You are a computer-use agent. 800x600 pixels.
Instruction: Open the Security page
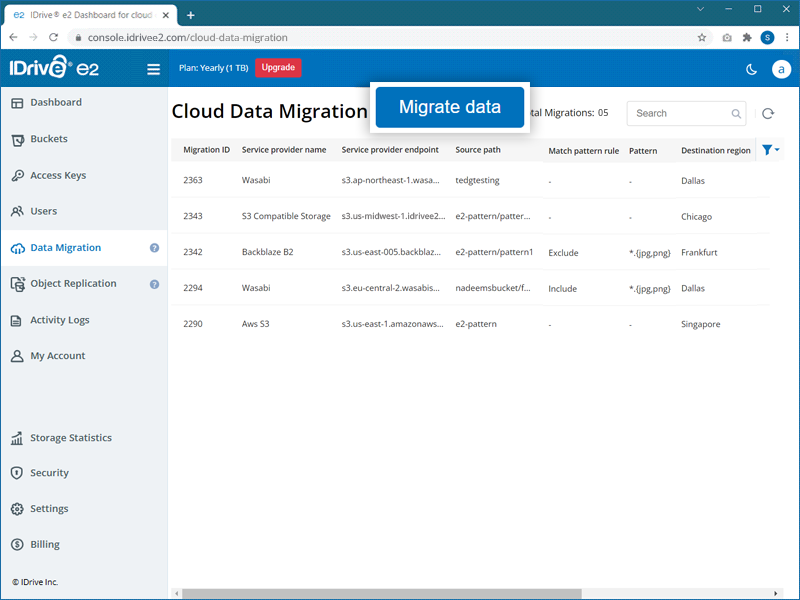(x=49, y=473)
